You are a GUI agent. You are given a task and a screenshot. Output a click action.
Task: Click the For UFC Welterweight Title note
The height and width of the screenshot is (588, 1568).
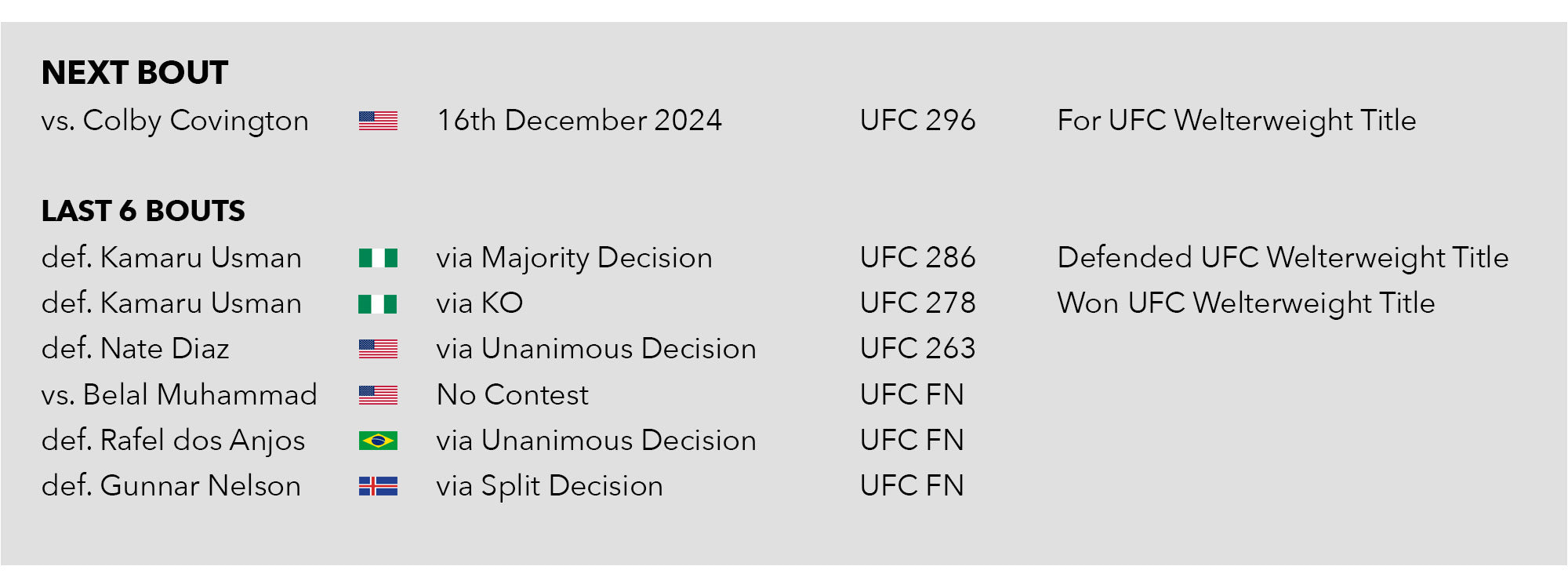1236,121
